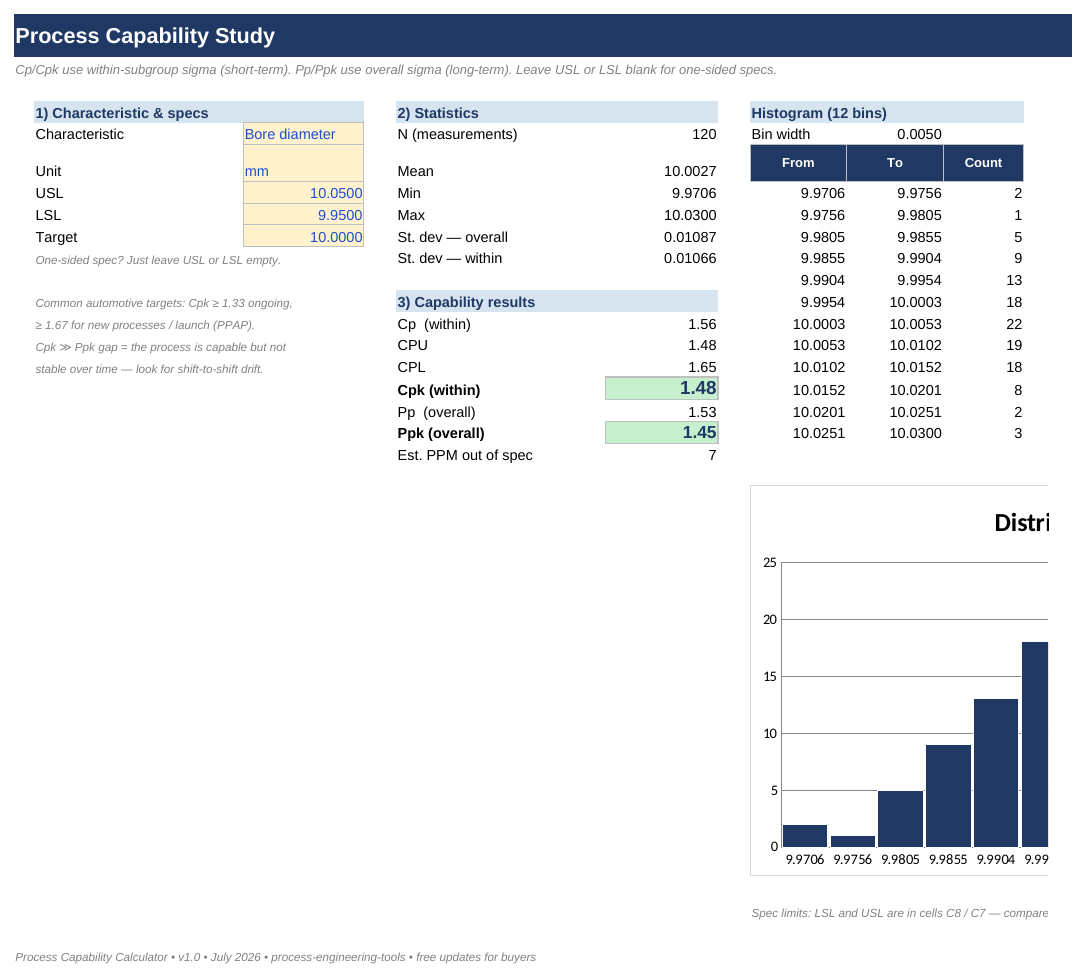Screen dimensions: 1086x978
Task: Select the chart bar labeled 9.9706
Action: pyautogui.click(x=805, y=836)
